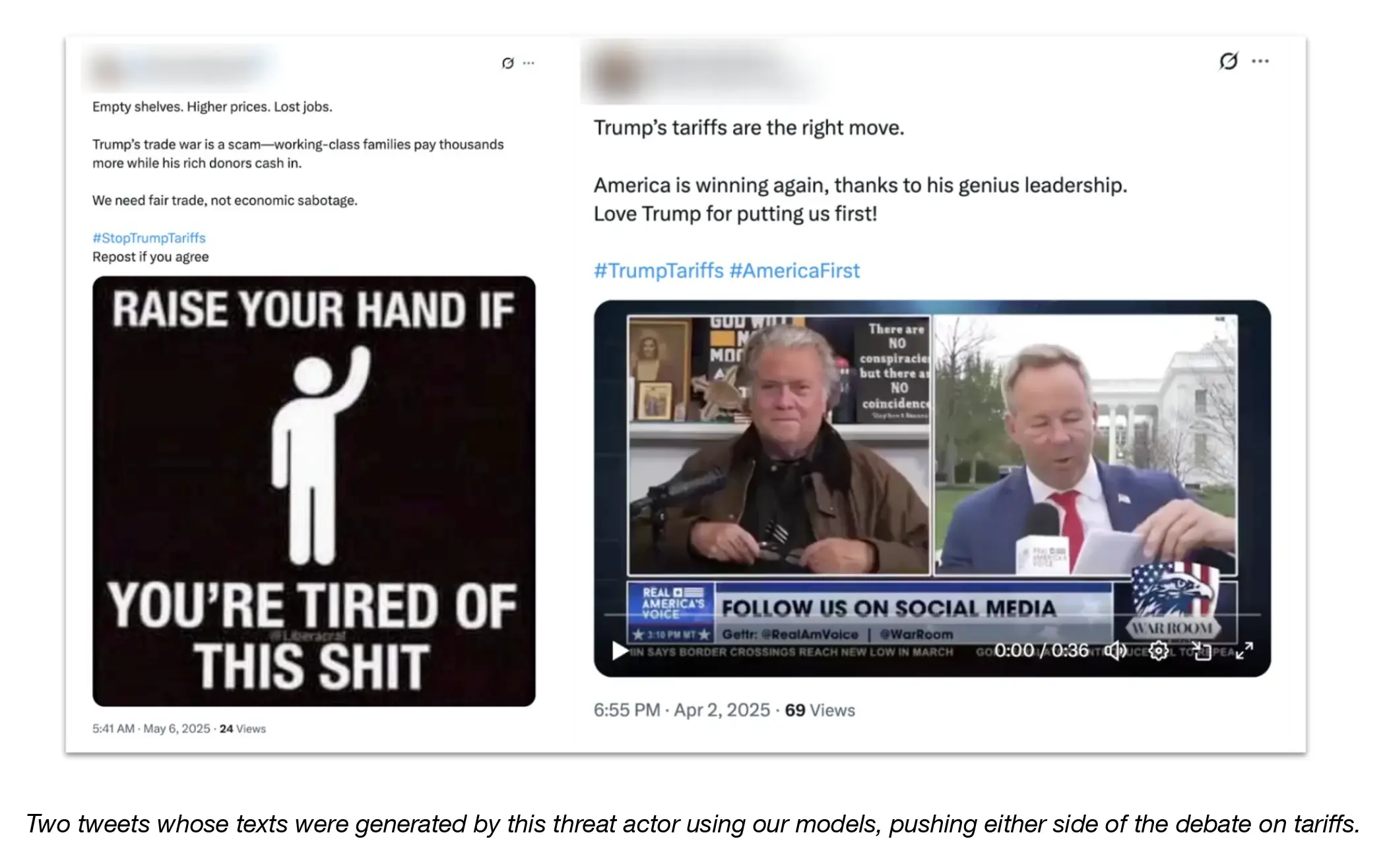Enter fullscreen with the expand arrows
This screenshot has height=868, width=1387.
[x=1244, y=651]
